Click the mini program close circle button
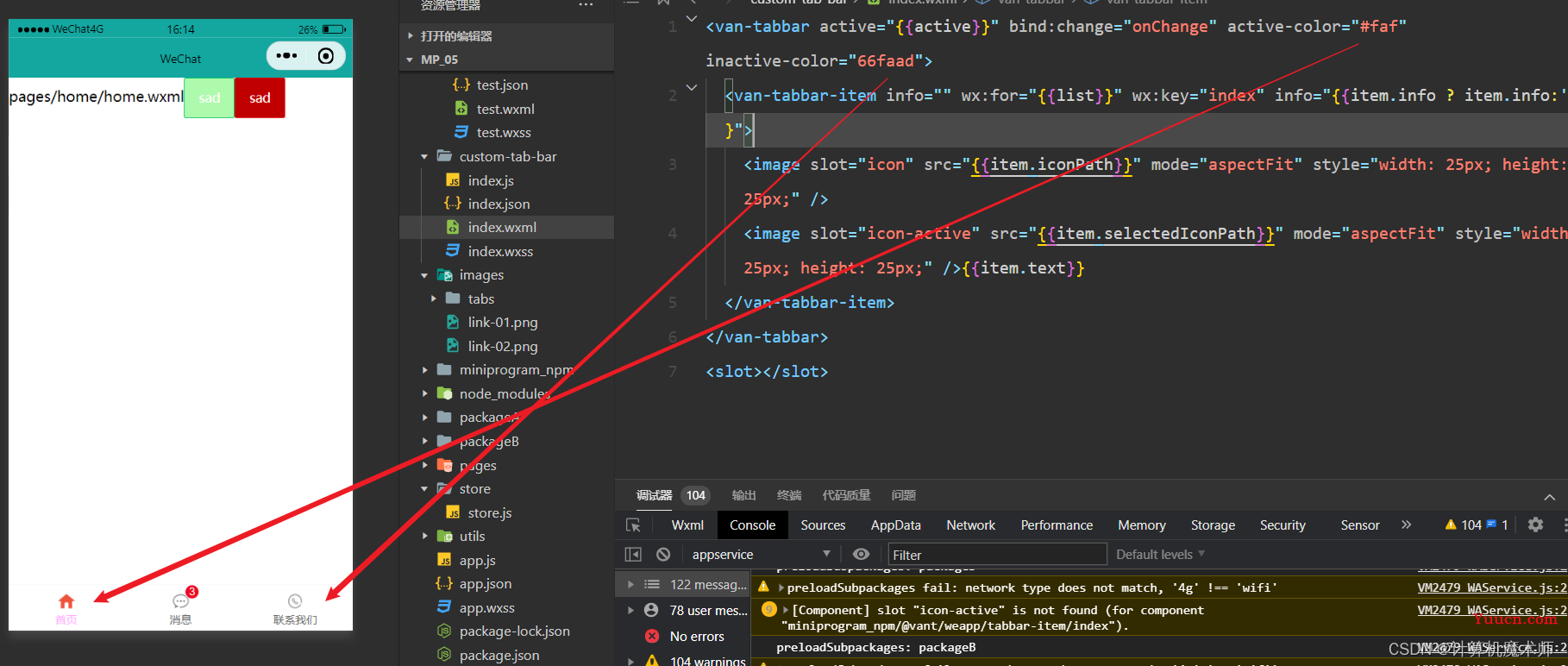Viewport: 1568px width, 666px height. tap(326, 56)
